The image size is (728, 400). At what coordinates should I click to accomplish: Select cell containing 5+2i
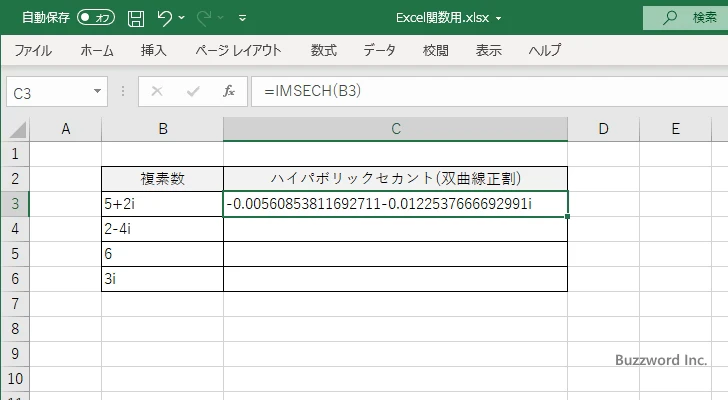pos(162,204)
